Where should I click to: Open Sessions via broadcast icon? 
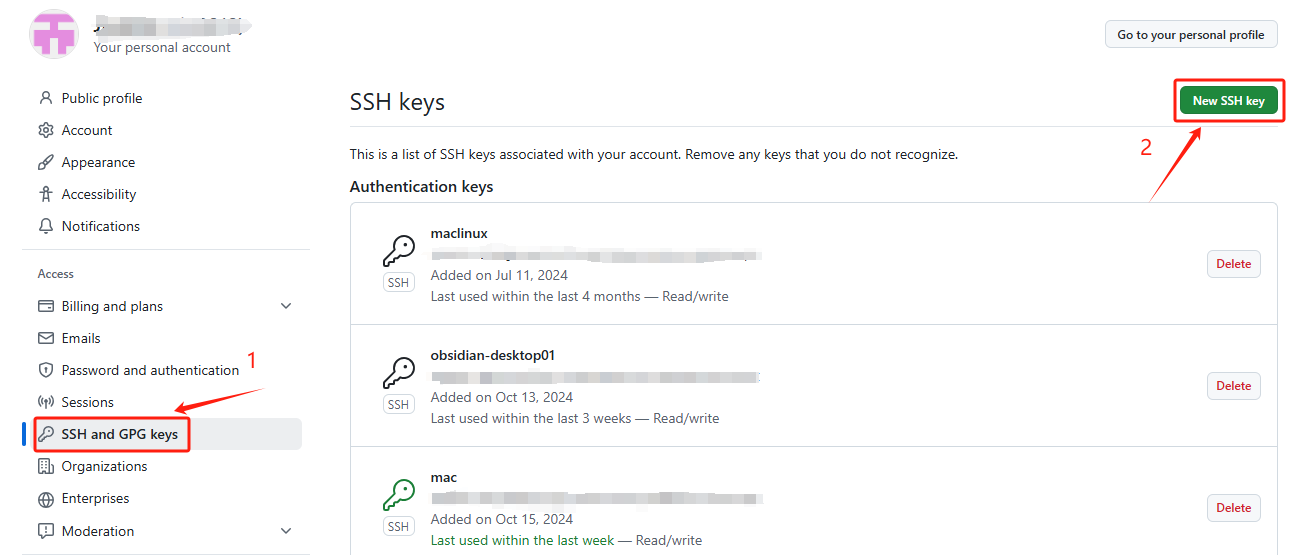pyautogui.click(x=45, y=402)
